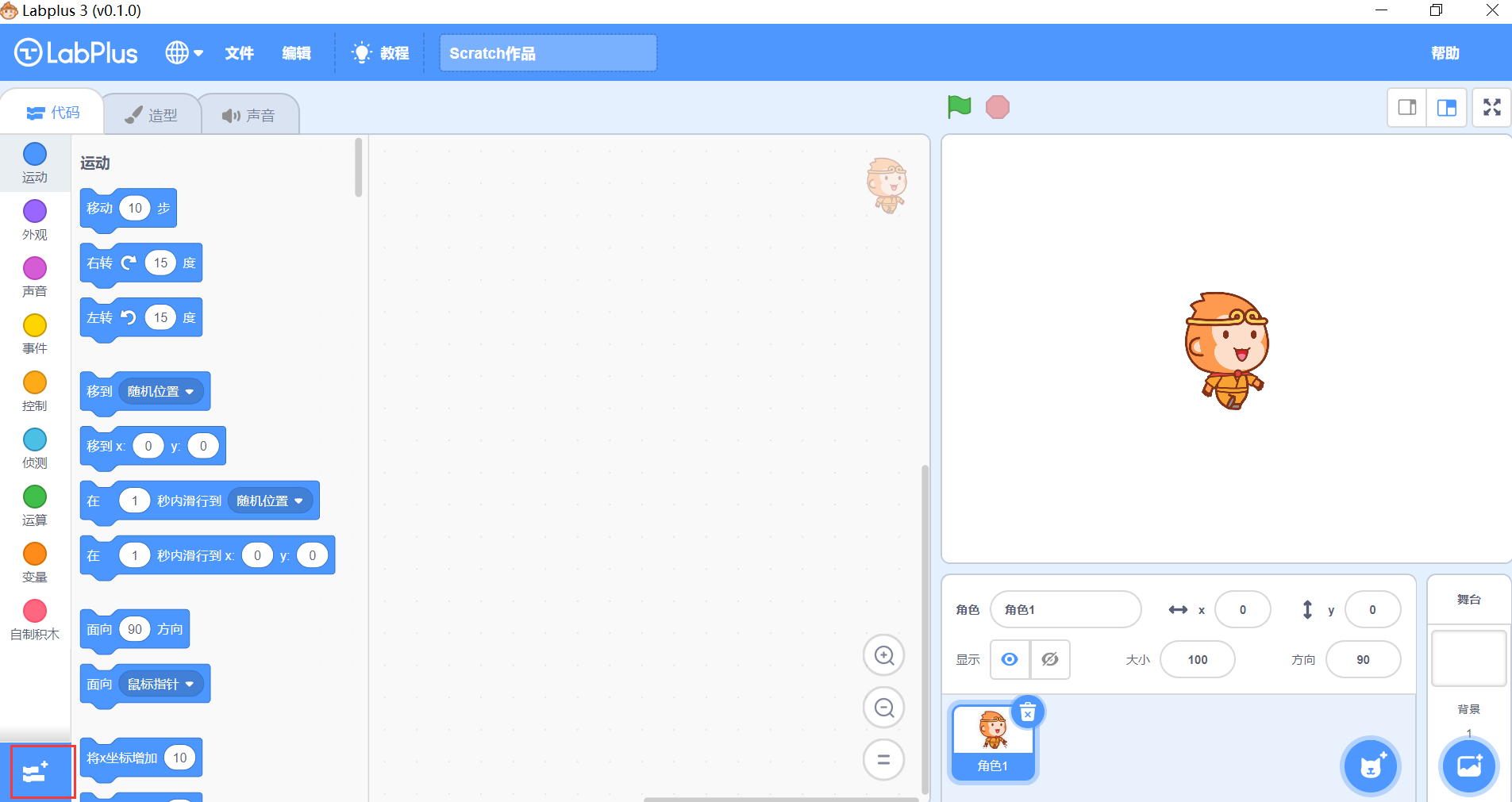Screen dimensions: 1512x802
Task: Click the project title field Scratch作品
Action: (x=548, y=53)
